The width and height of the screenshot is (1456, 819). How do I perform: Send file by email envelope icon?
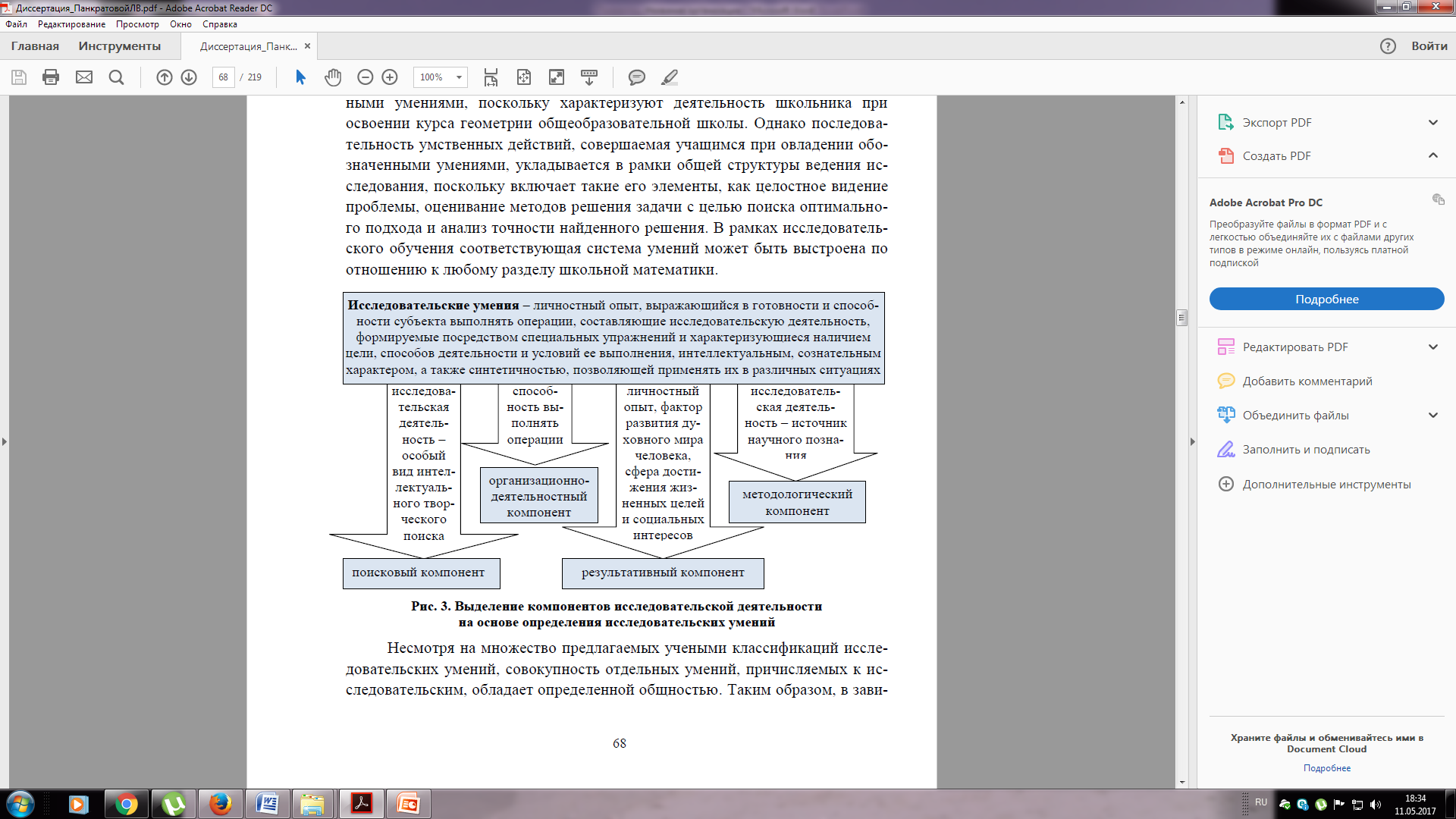point(84,77)
